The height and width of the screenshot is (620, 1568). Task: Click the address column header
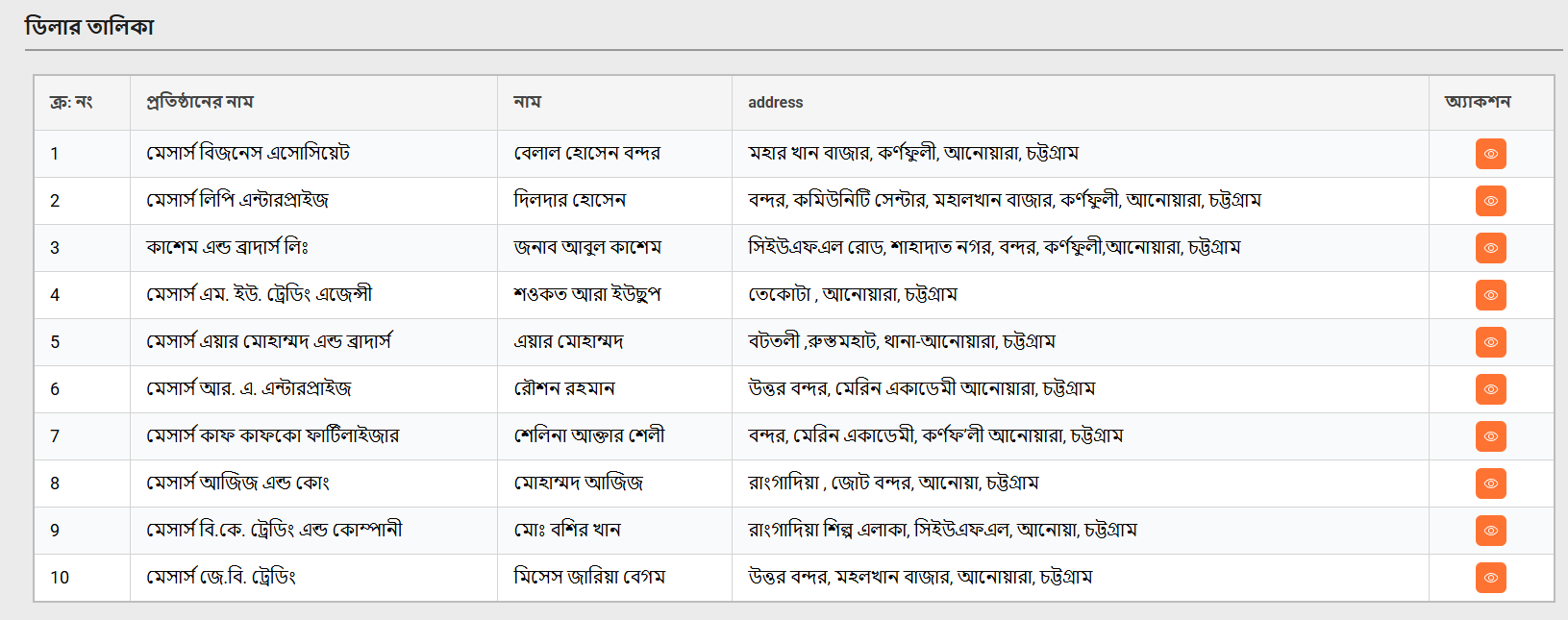click(x=775, y=103)
